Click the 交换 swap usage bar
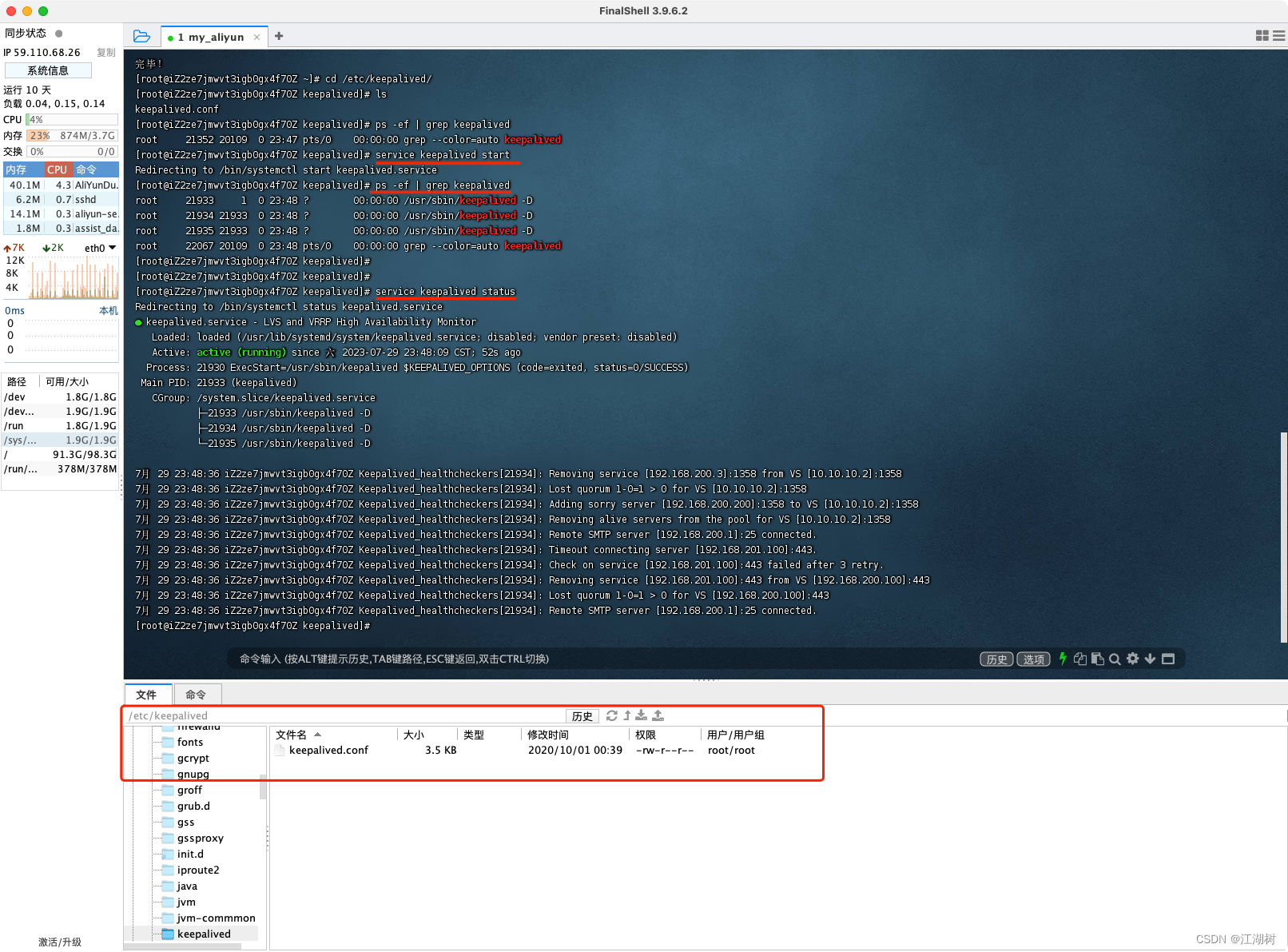 (72, 151)
